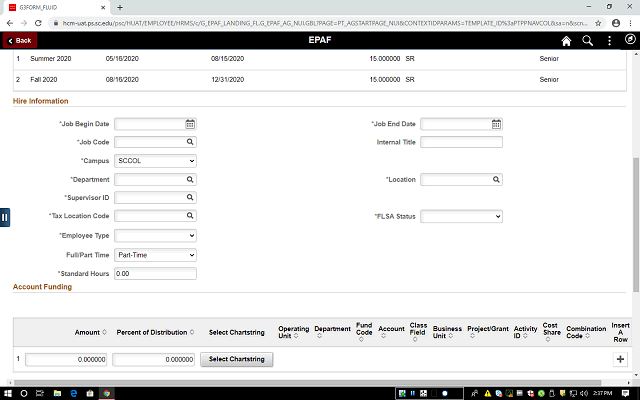Screen dimensions: 640x400
Task: Click the Location lookup magnifier
Action: 496,179
